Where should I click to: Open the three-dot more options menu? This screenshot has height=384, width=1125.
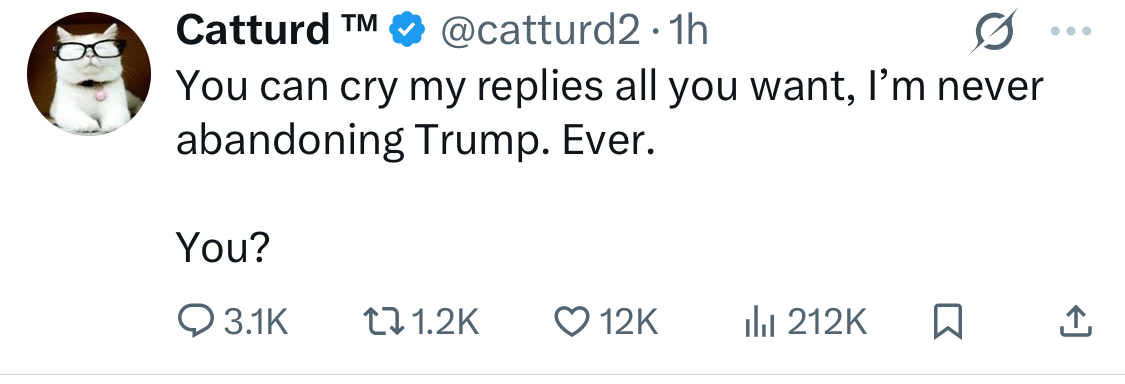tap(1070, 31)
